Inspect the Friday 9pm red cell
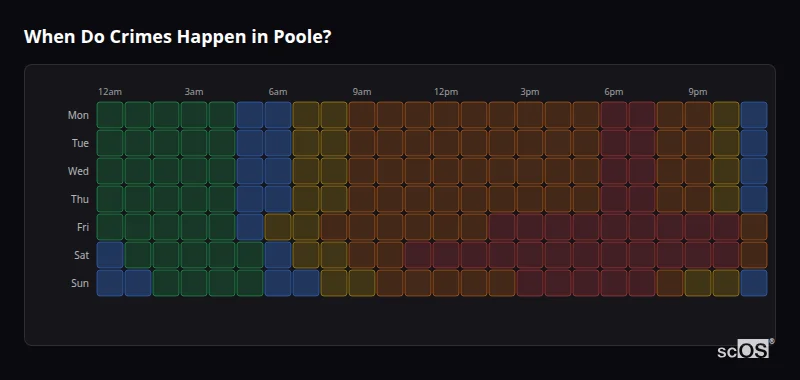 (x=697, y=227)
